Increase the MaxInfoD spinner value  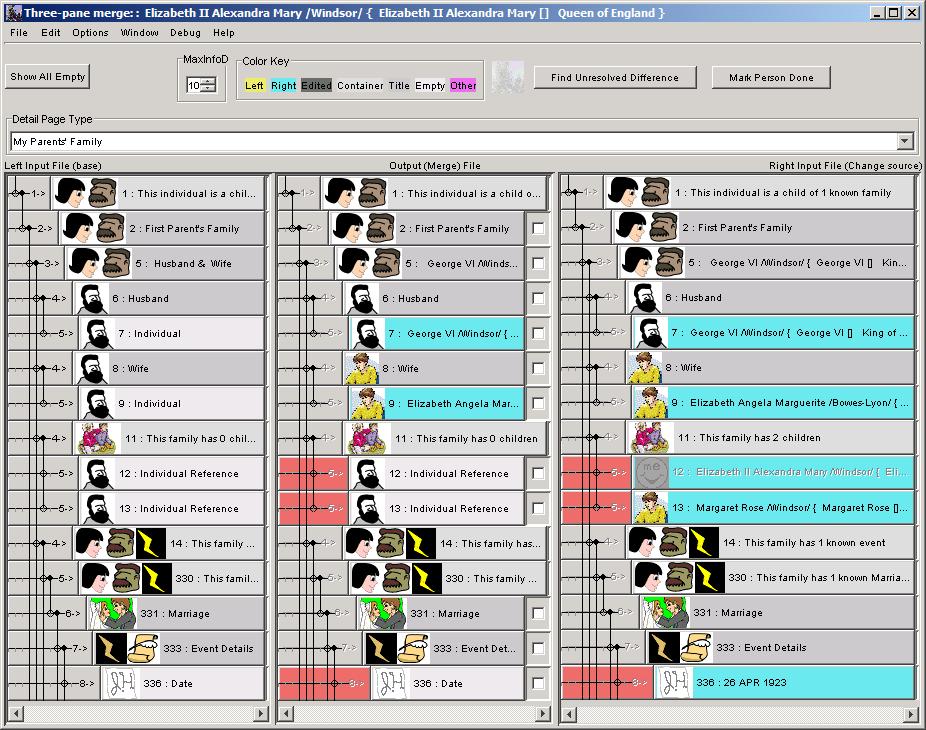(208, 82)
